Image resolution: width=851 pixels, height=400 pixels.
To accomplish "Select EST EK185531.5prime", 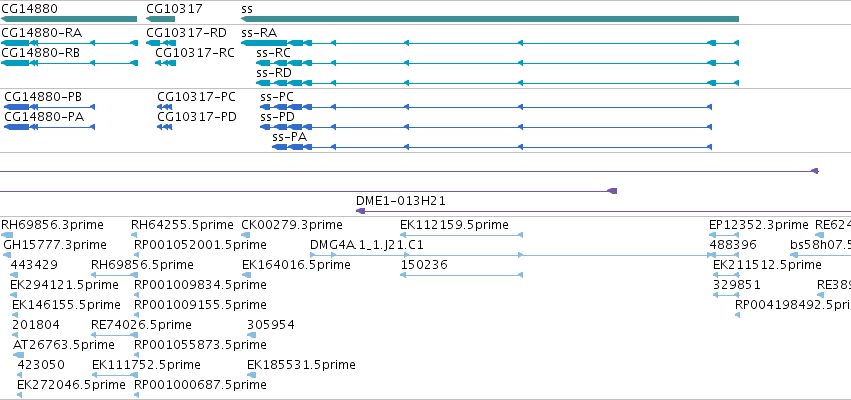I will (x=301, y=365).
